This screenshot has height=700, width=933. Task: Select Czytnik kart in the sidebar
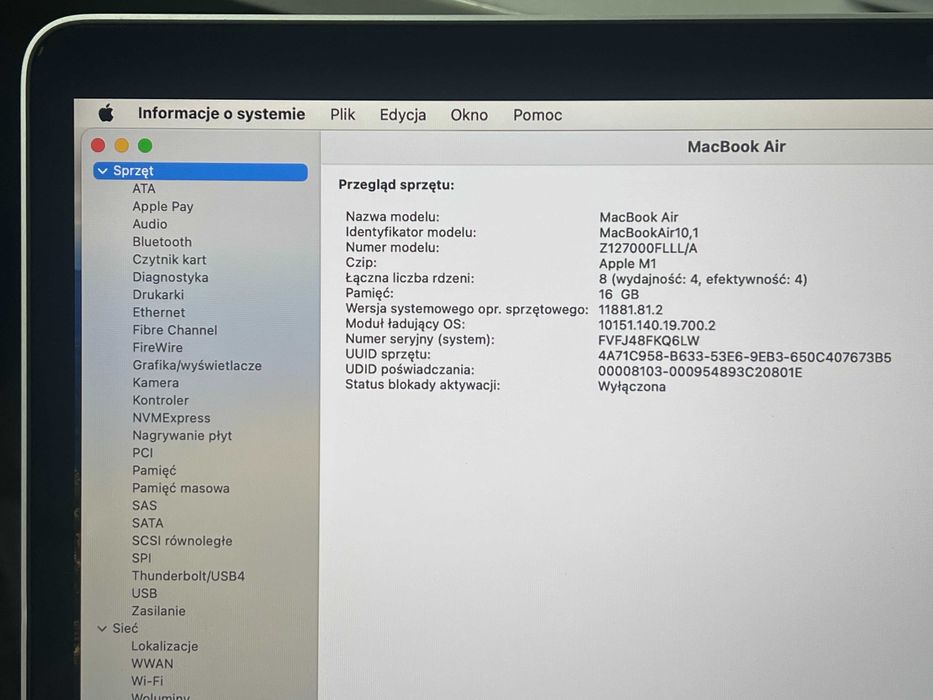pos(170,260)
